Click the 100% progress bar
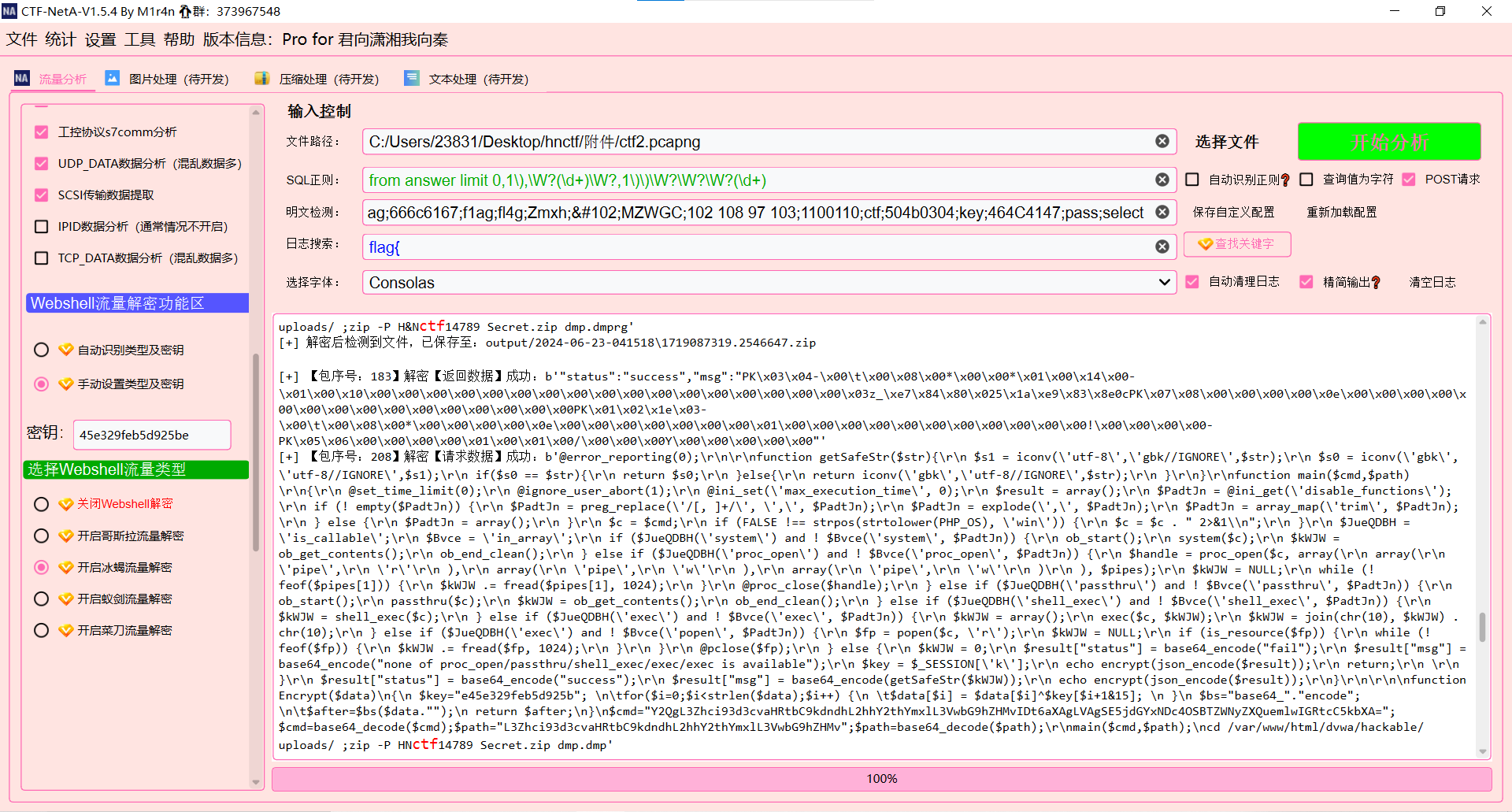 coord(882,779)
